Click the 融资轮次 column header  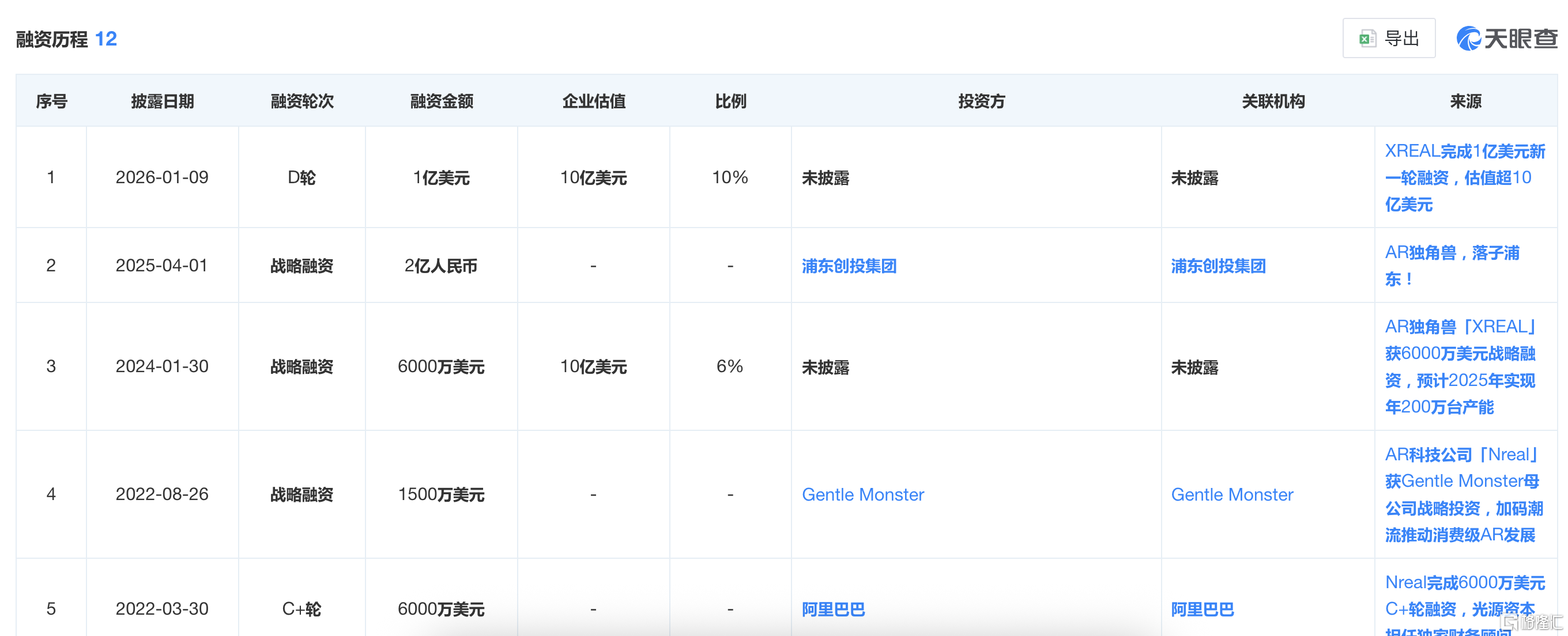302,101
